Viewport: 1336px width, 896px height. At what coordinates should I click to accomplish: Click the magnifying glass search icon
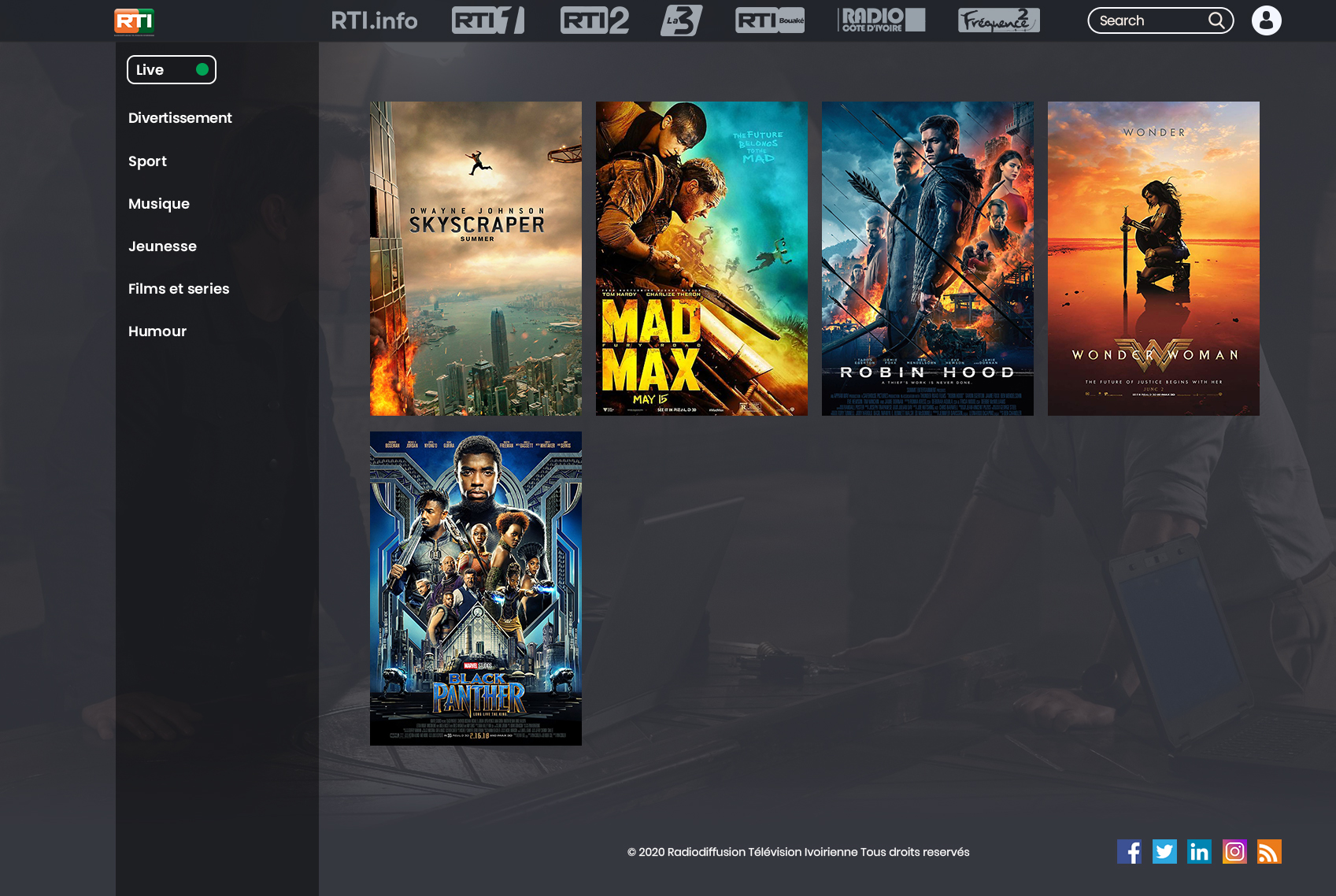1216,20
